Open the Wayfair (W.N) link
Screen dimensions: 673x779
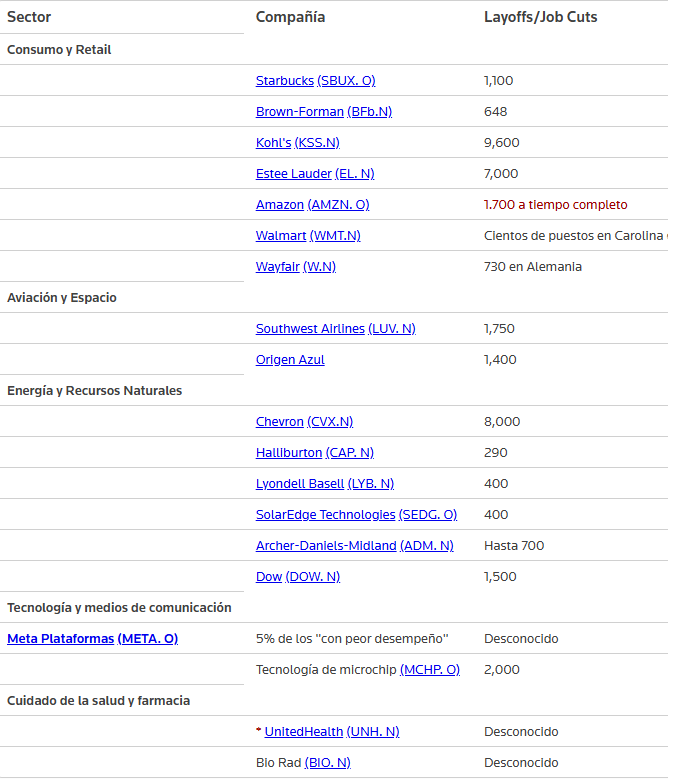click(x=296, y=267)
